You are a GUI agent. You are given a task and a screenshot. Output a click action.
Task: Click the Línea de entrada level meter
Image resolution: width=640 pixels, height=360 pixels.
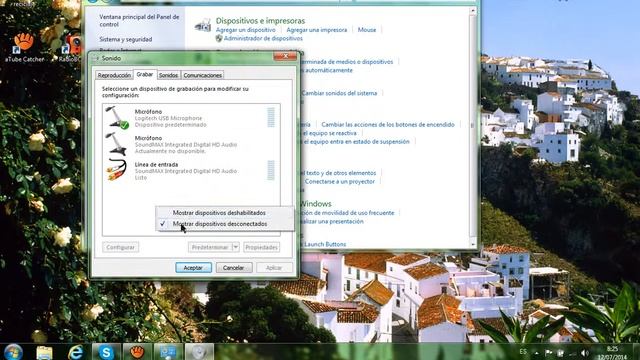271,170
